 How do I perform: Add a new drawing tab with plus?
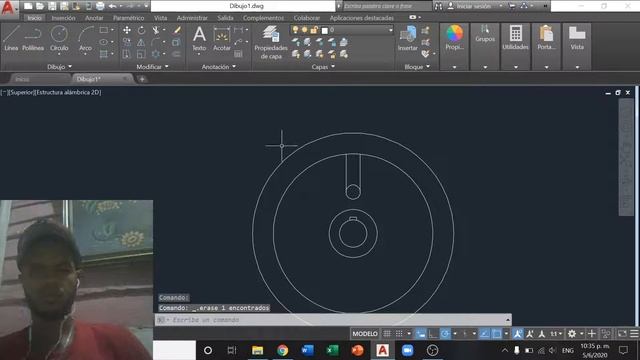coord(142,79)
